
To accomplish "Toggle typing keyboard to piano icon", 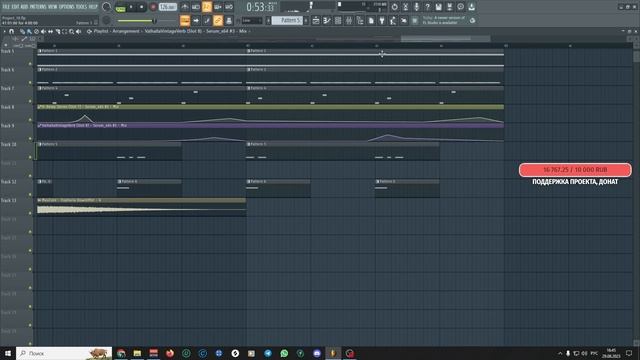I will tap(185, 20).
